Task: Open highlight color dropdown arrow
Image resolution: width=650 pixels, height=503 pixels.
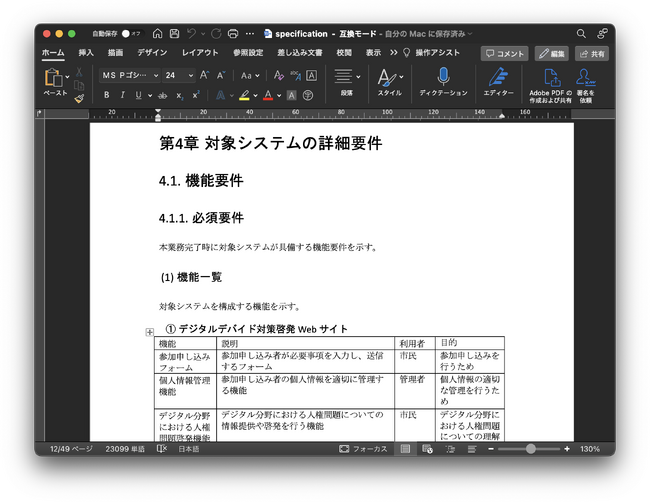Action: pos(255,96)
